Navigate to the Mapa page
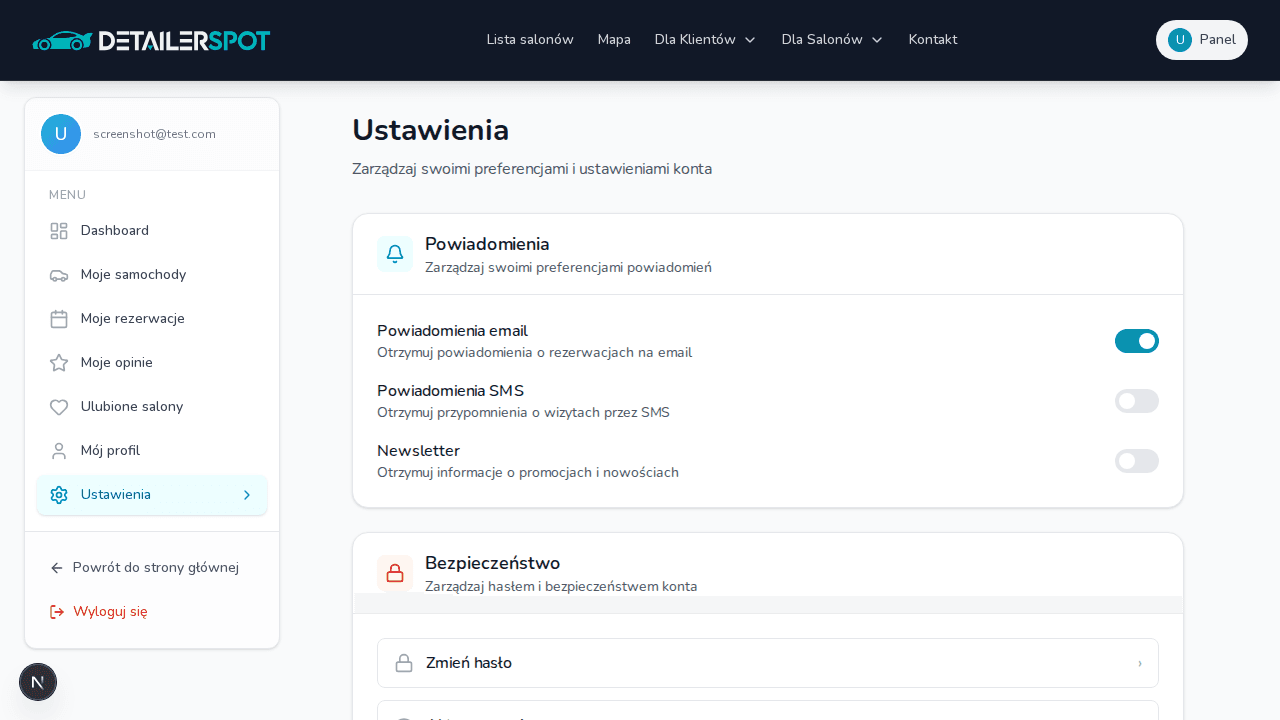 [614, 40]
